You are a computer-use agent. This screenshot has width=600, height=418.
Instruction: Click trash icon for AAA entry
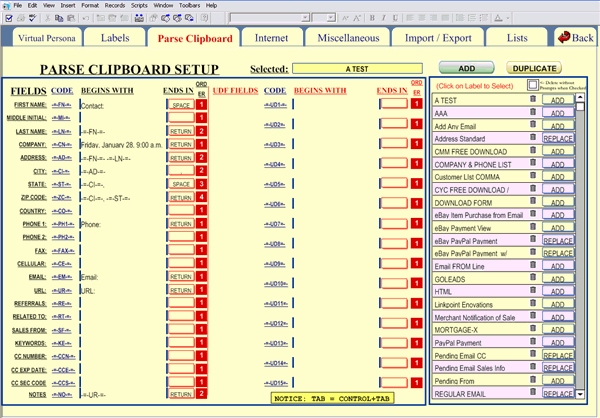[x=533, y=112]
